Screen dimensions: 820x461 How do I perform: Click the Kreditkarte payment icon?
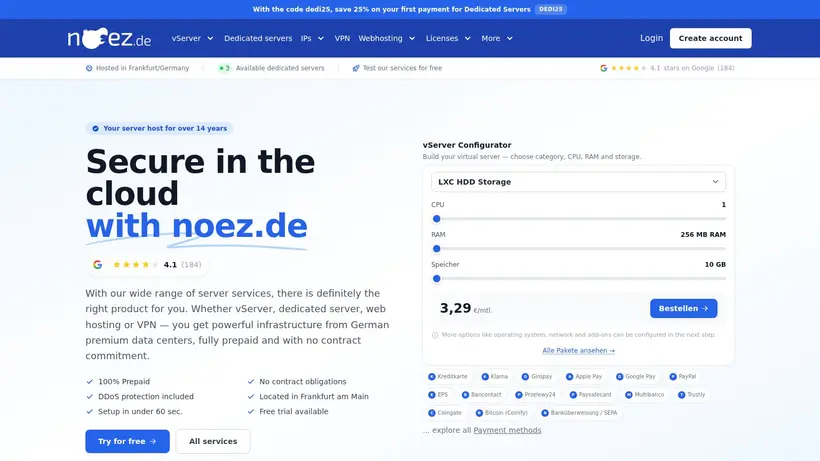click(432, 376)
